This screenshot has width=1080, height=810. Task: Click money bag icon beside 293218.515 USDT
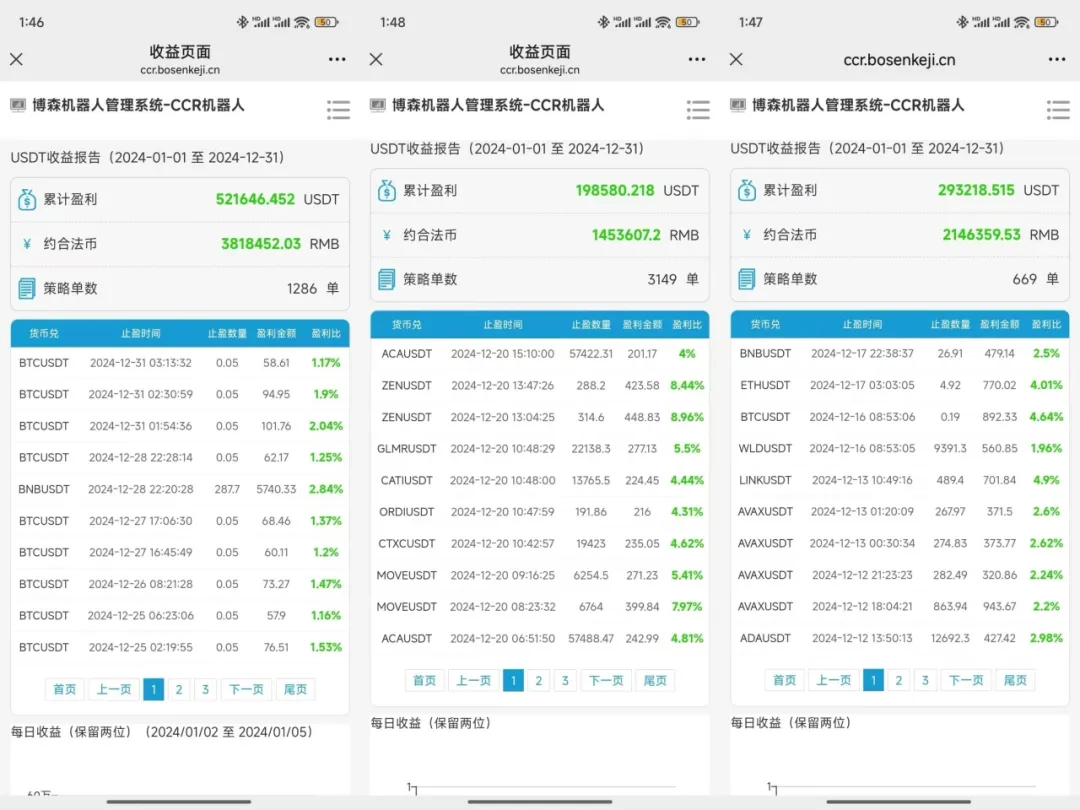747,191
